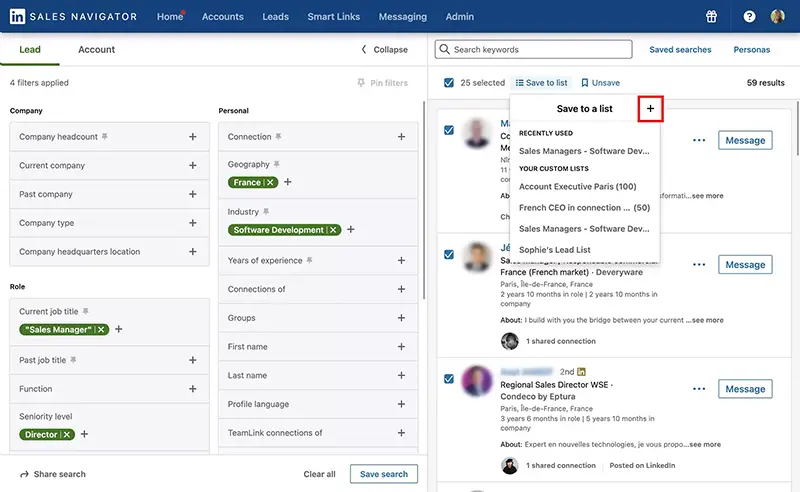Focus the Search keywords field
Image resolution: width=800 pixels, height=492 pixels.
533,50
